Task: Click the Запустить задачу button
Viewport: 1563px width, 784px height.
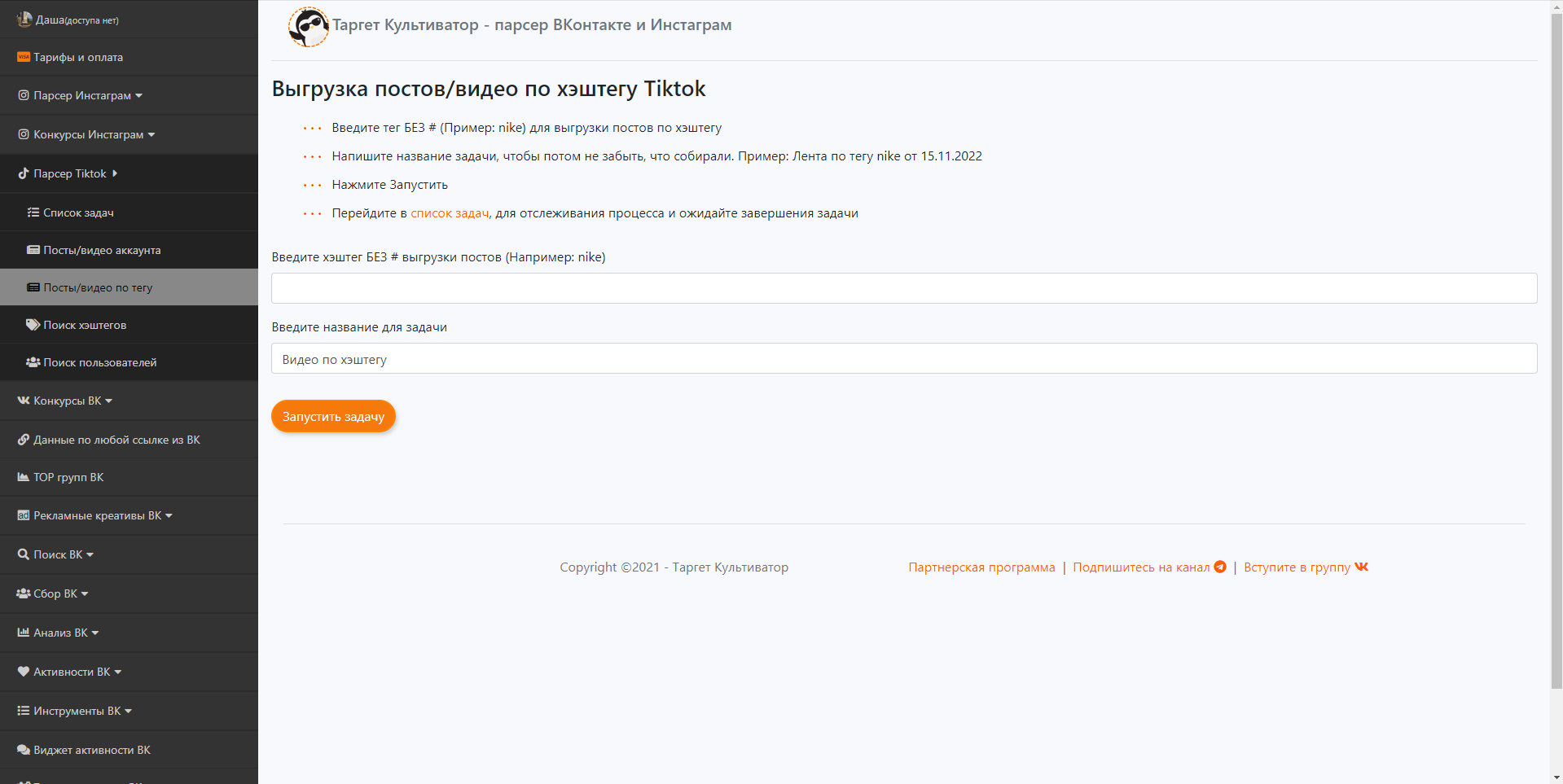Action: click(x=333, y=416)
